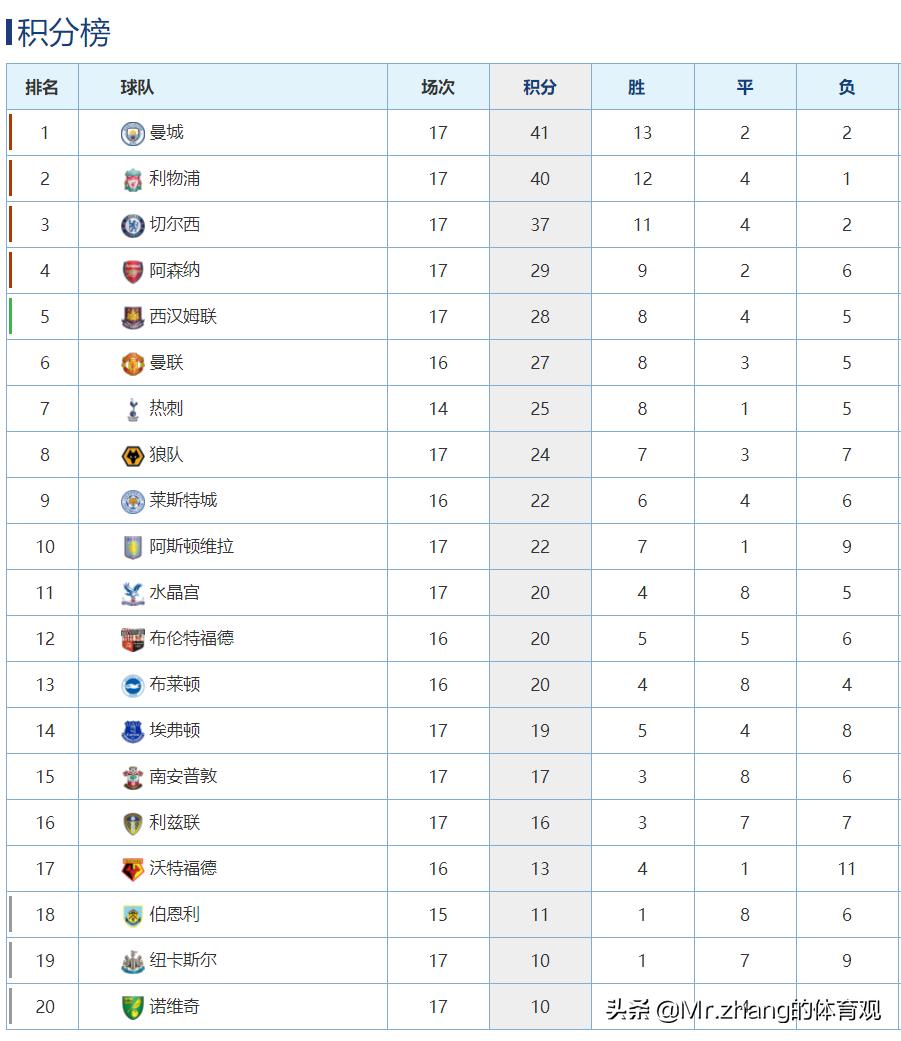The image size is (901, 1041).
Task: Sort table by 场次 column header
Action: [x=438, y=87]
